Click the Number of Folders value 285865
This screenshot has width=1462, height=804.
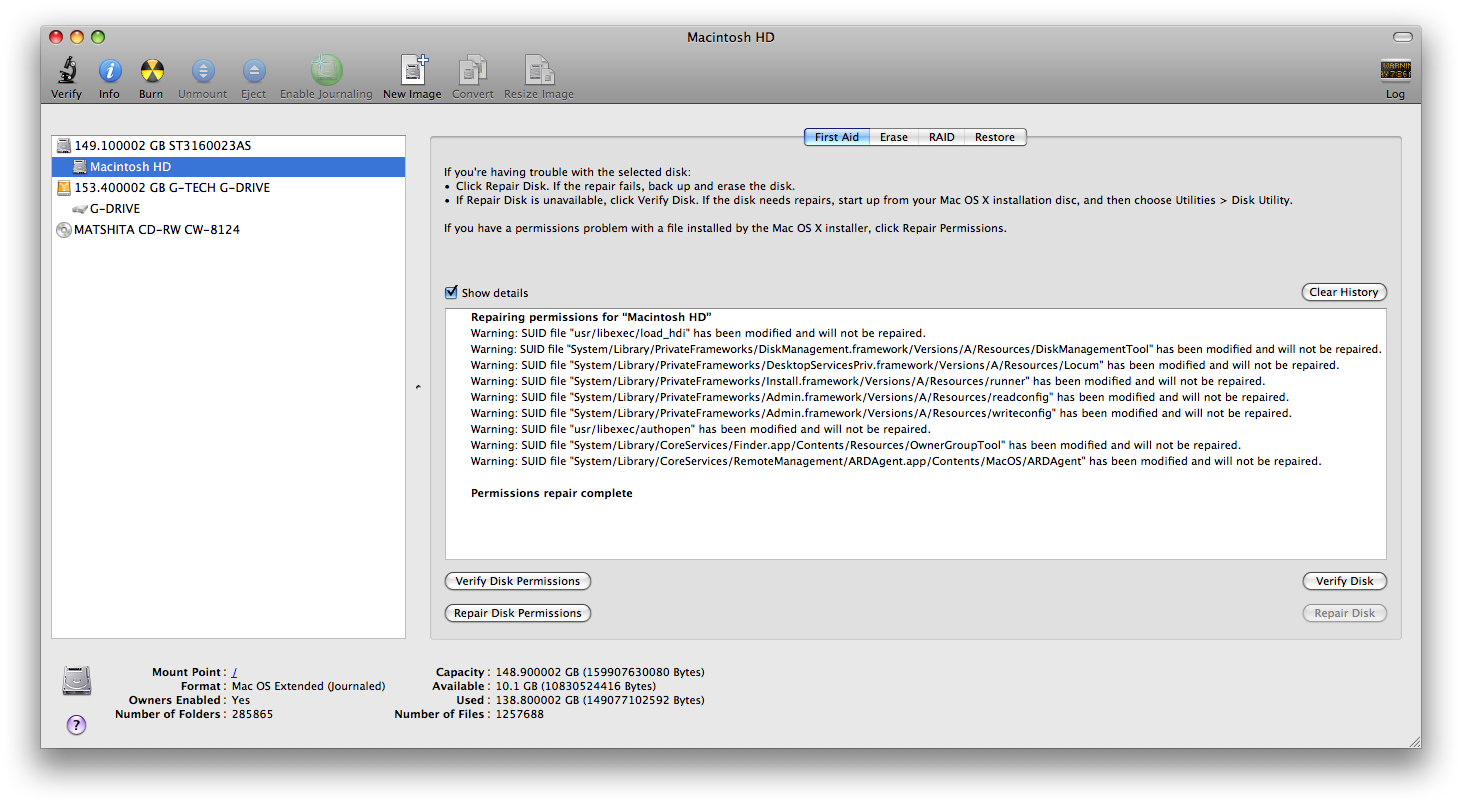tap(252, 714)
